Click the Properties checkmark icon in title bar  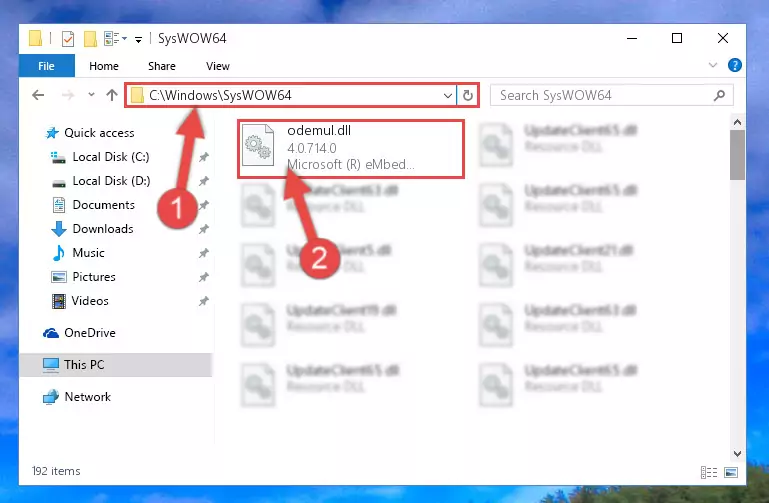click(x=68, y=39)
